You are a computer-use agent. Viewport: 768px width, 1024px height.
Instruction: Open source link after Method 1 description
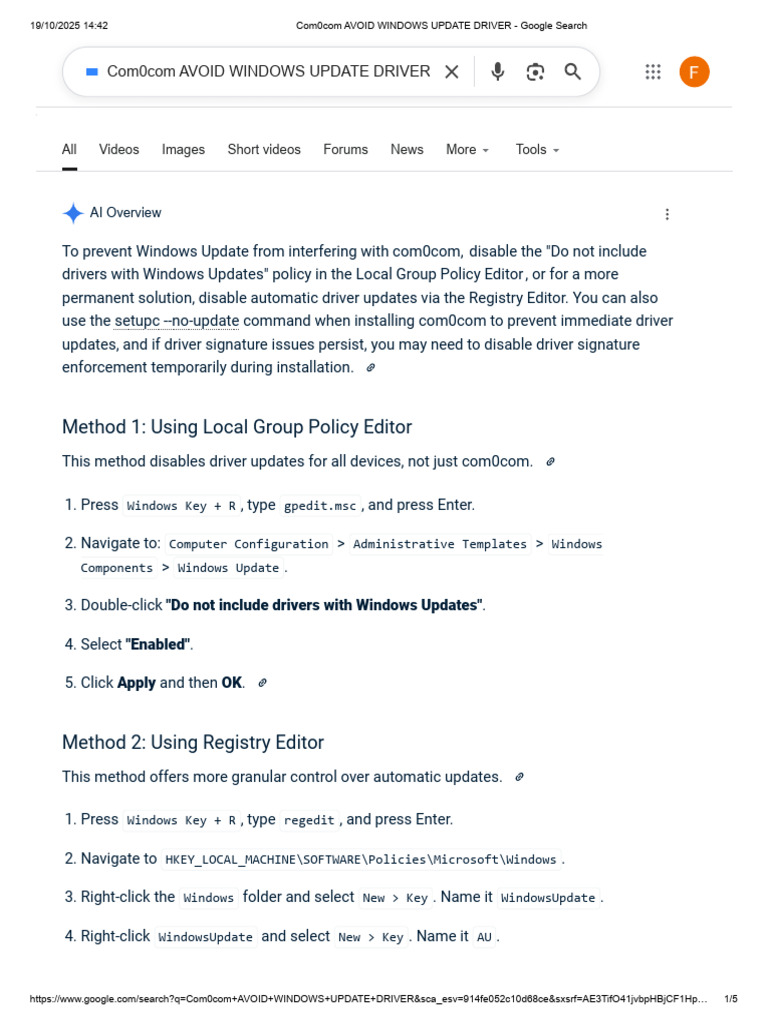[x=551, y=462]
